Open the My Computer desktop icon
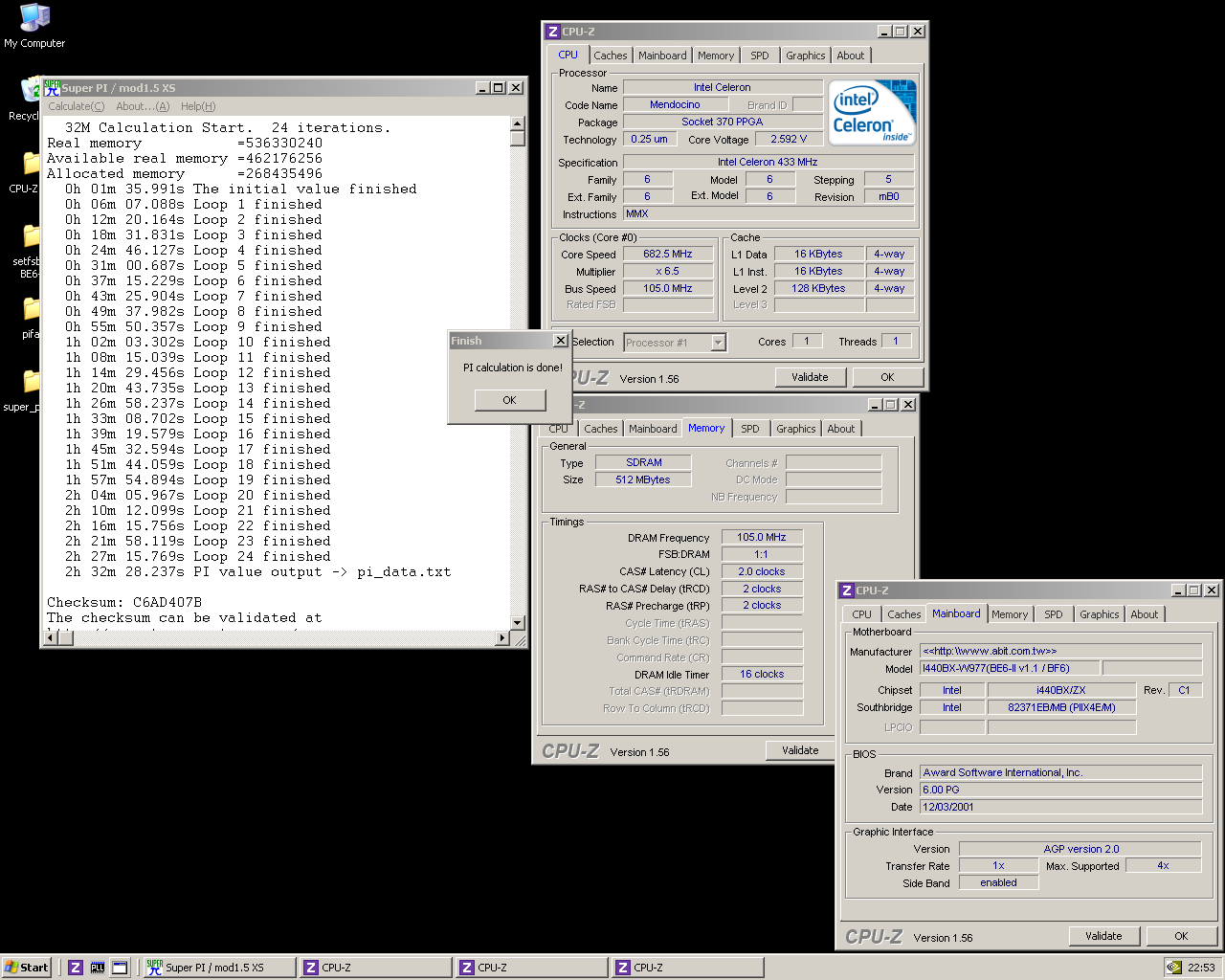 (x=34, y=25)
